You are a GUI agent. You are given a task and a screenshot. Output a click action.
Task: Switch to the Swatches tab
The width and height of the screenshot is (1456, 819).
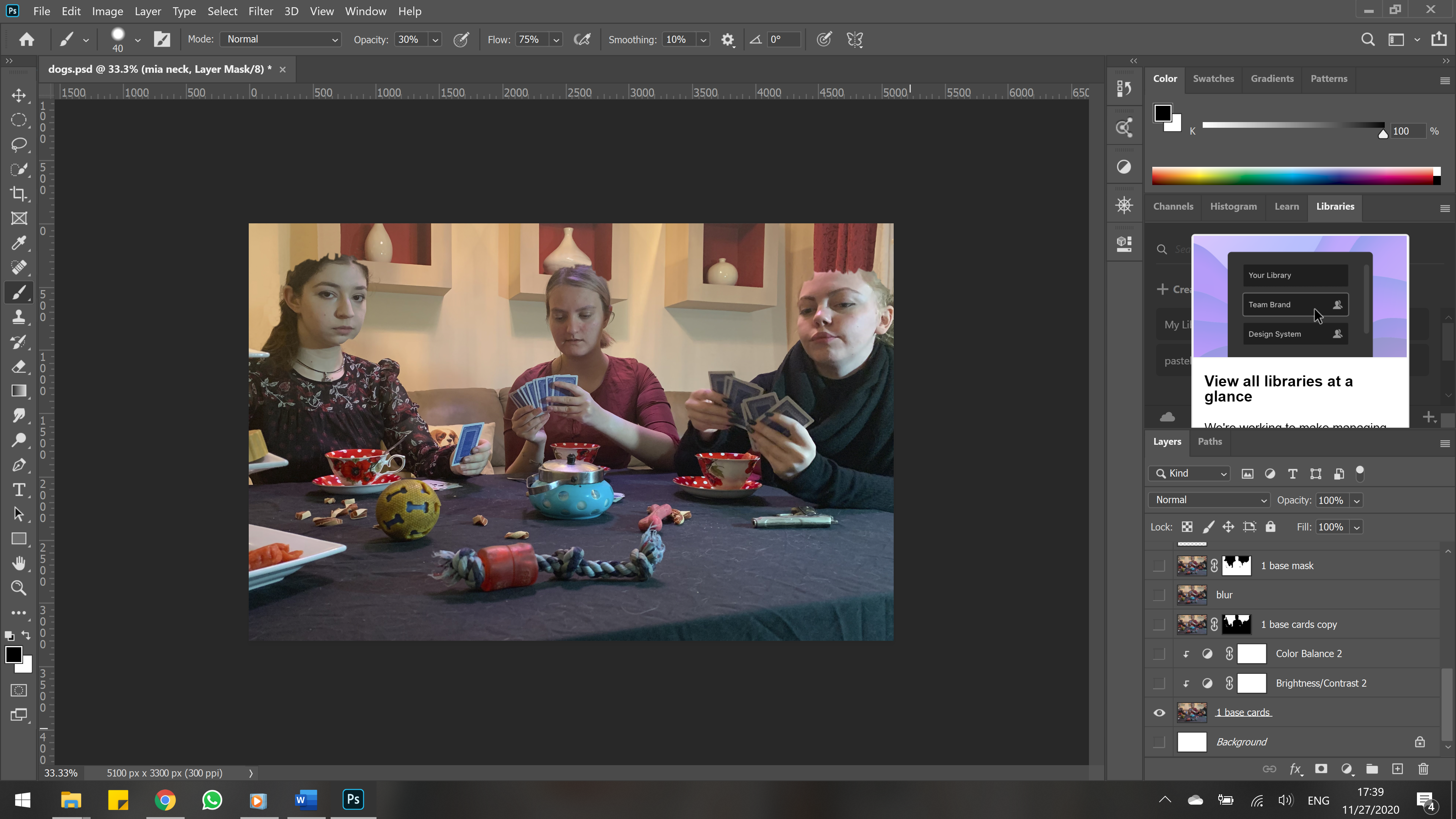coord(1213,78)
